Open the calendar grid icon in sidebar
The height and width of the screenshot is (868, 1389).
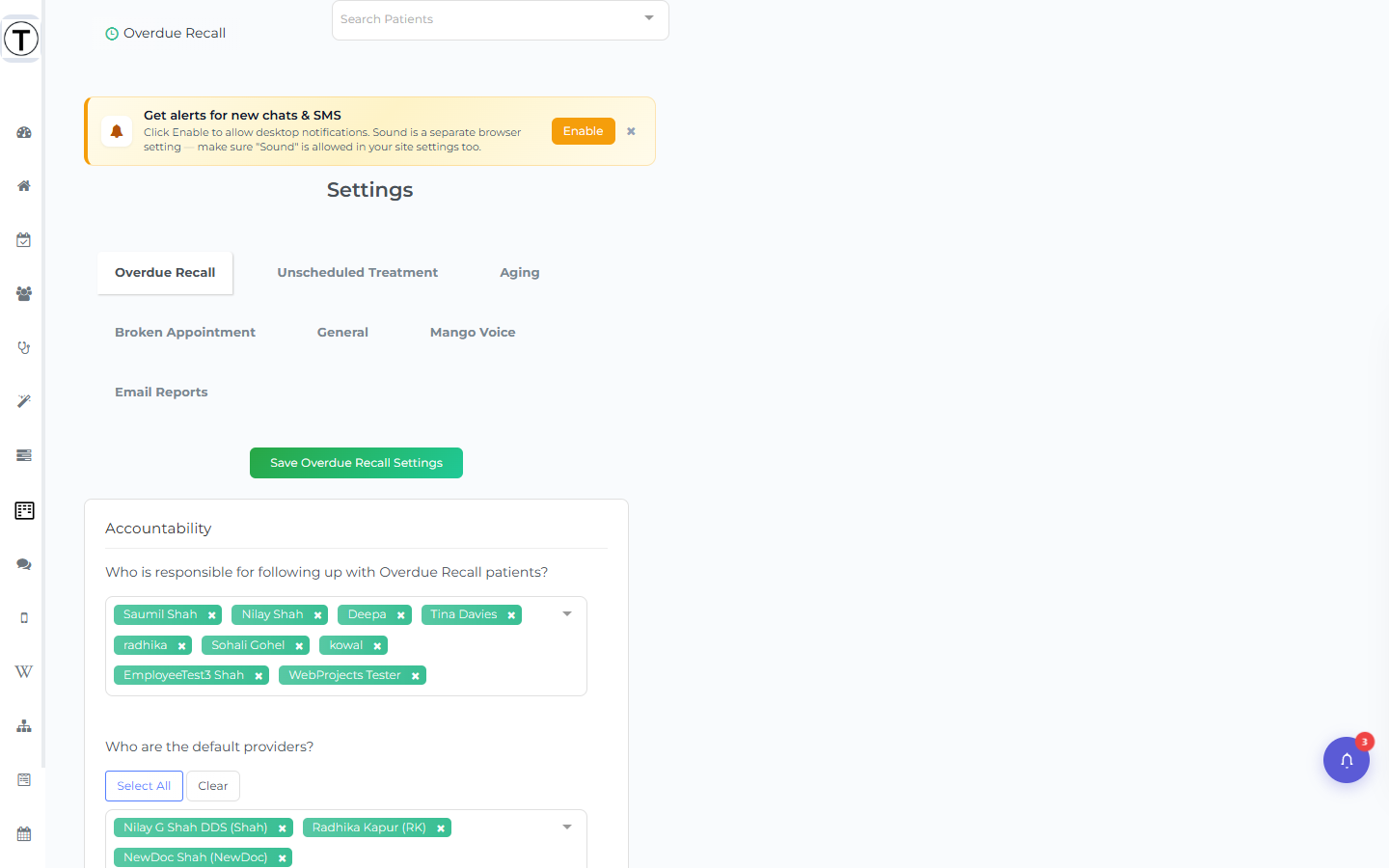[x=24, y=834]
